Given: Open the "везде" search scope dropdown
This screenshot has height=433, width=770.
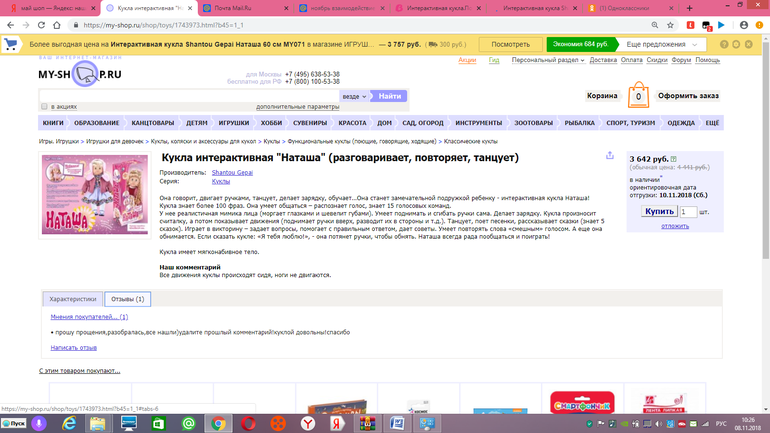Looking at the screenshot, I should (355, 96).
